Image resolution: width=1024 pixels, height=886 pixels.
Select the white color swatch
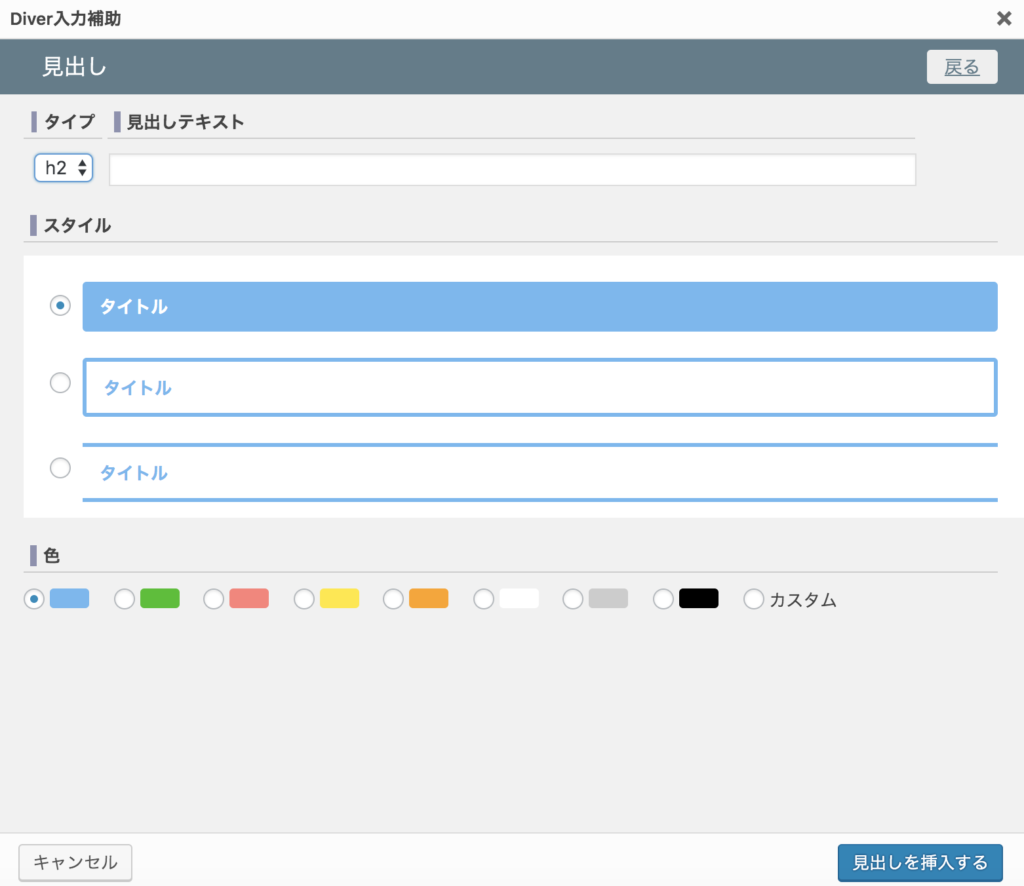(518, 599)
